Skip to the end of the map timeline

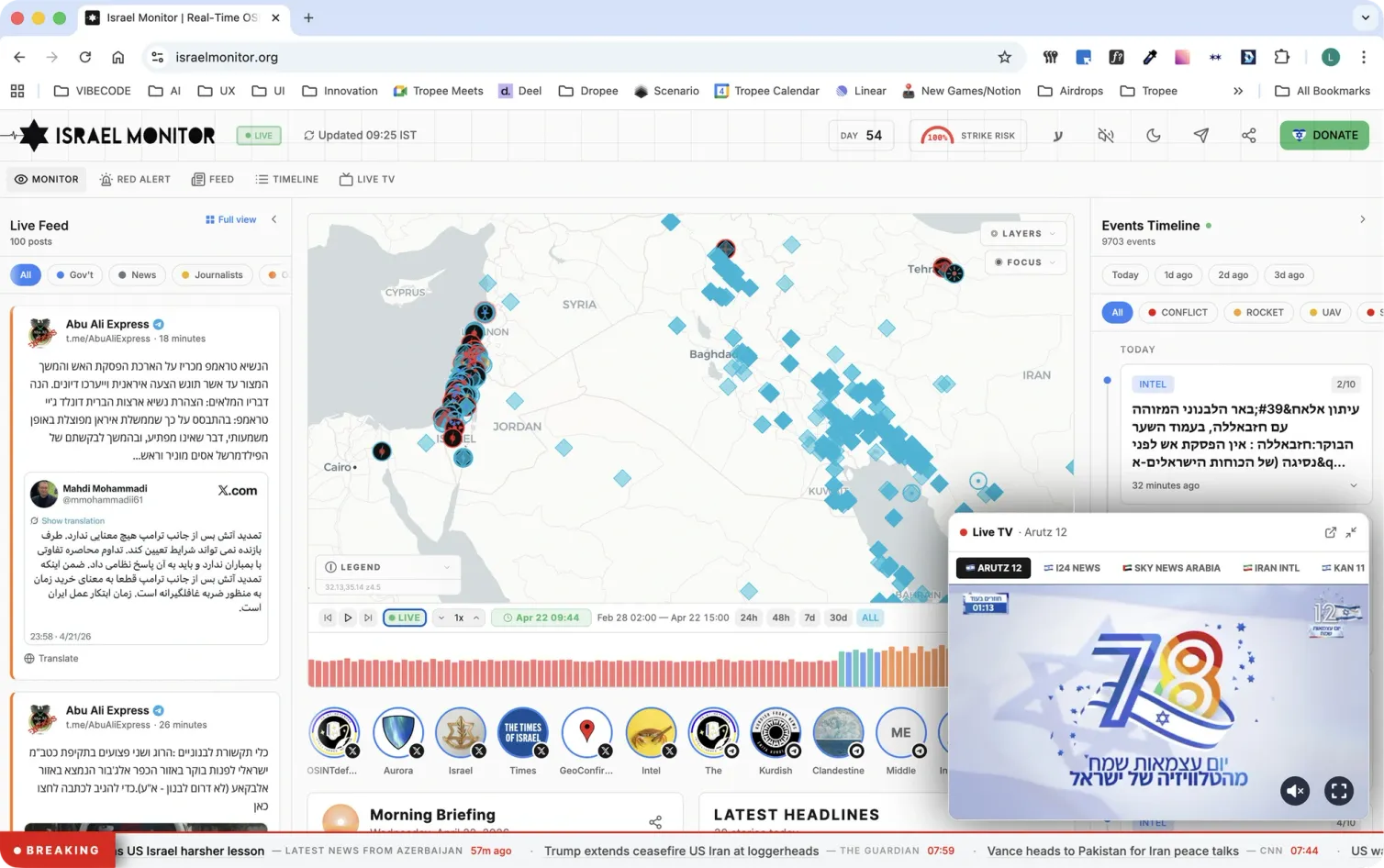coord(368,618)
